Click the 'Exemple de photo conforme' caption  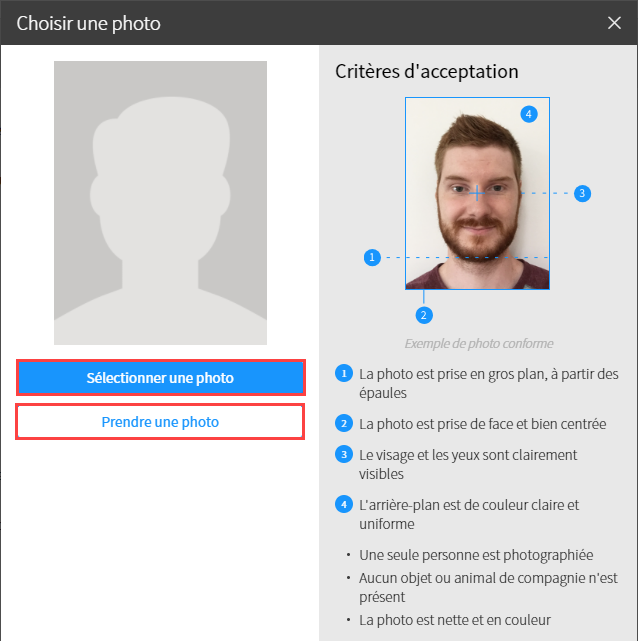478,343
